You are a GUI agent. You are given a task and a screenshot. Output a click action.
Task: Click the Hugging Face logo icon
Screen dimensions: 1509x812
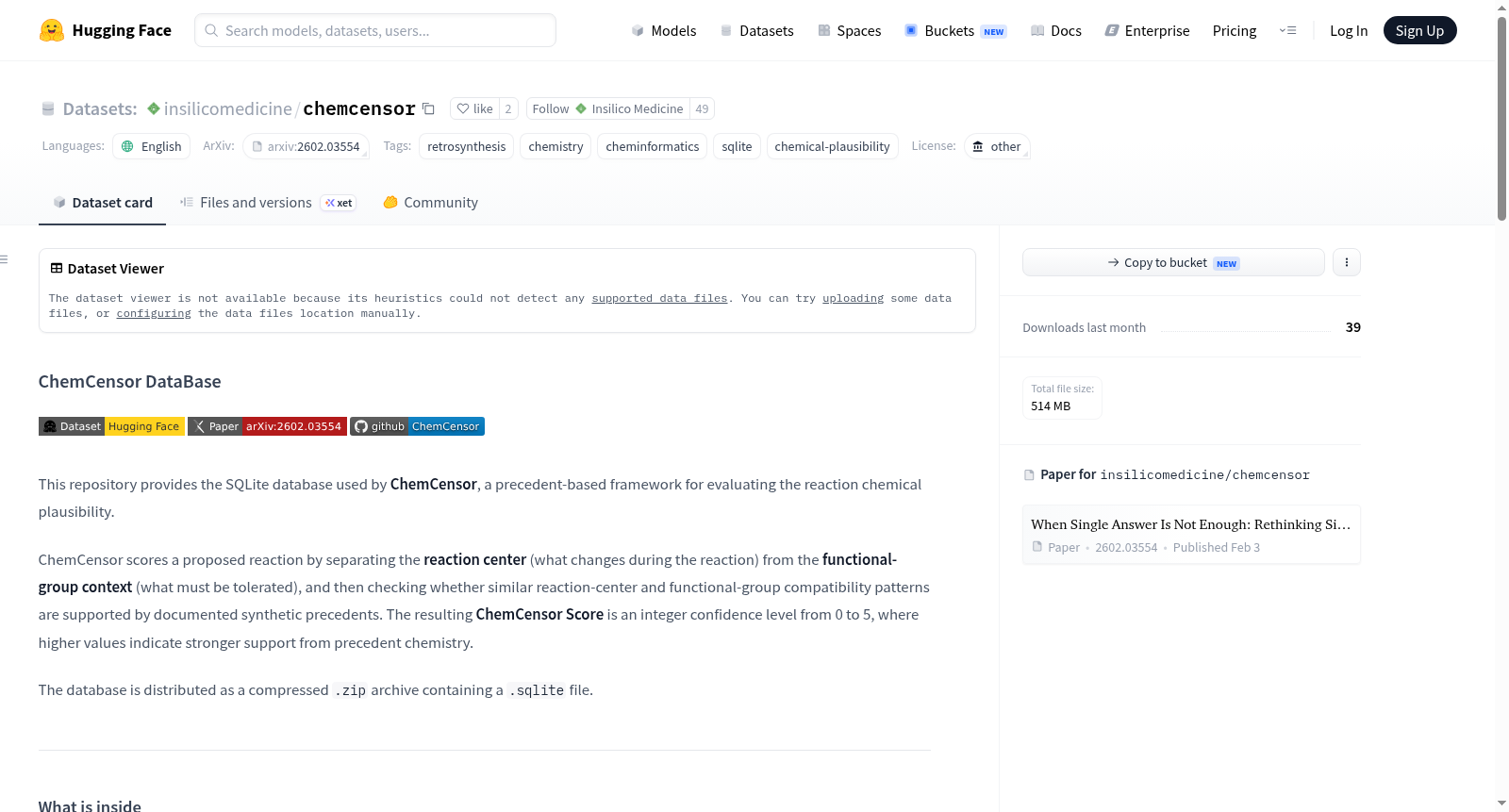click(x=52, y=30)
